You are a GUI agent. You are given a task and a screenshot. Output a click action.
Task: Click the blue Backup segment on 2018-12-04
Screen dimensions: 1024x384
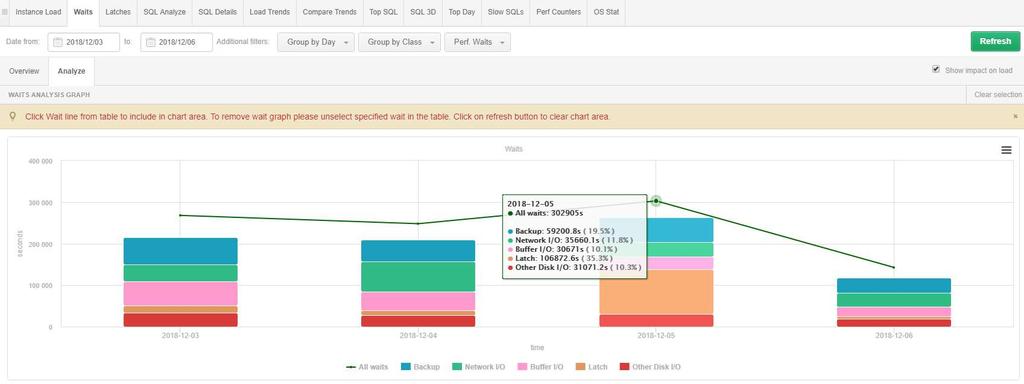(418, 251)
